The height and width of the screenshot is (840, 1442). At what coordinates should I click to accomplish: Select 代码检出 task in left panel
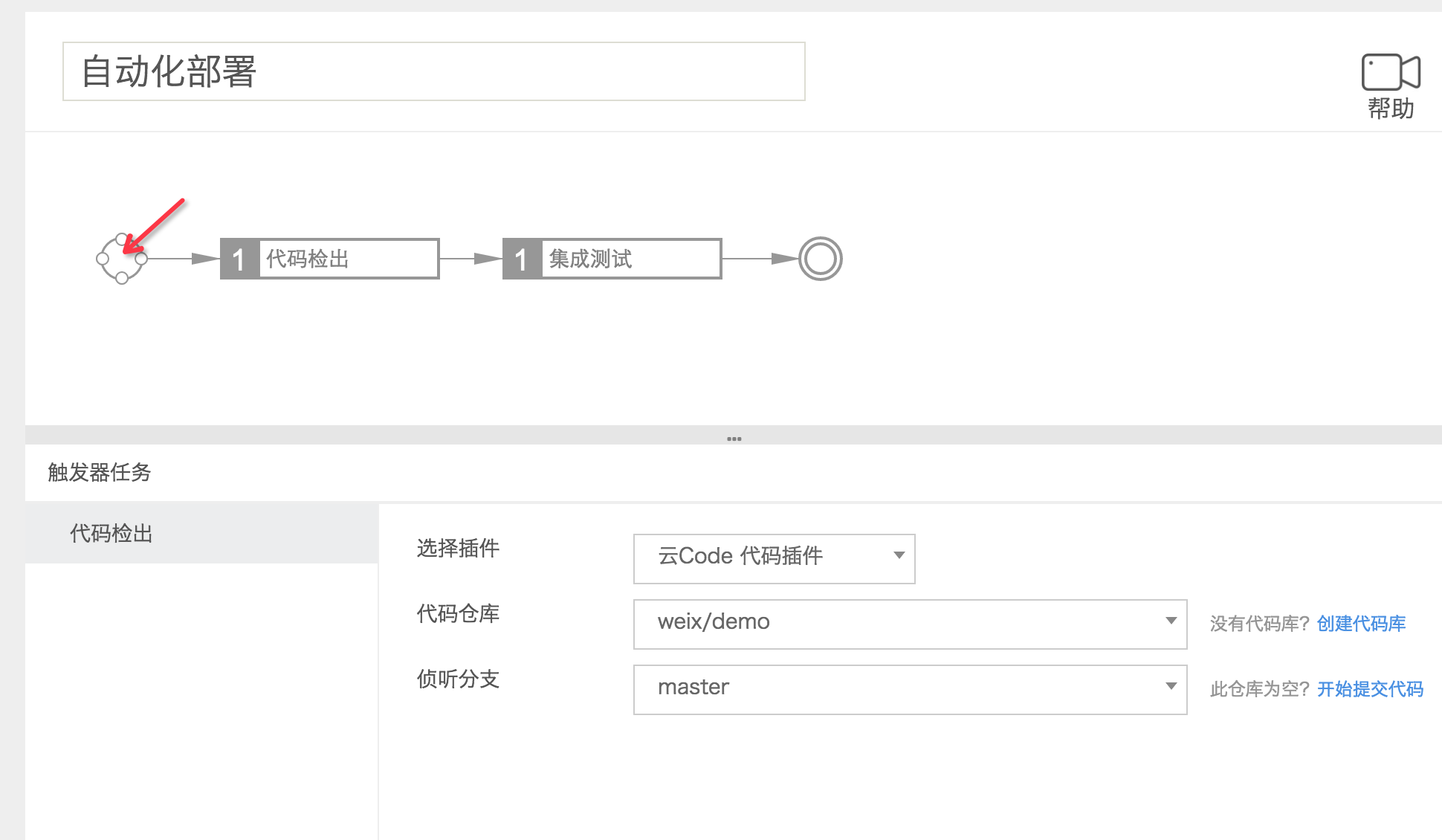(x=111, y=533)
